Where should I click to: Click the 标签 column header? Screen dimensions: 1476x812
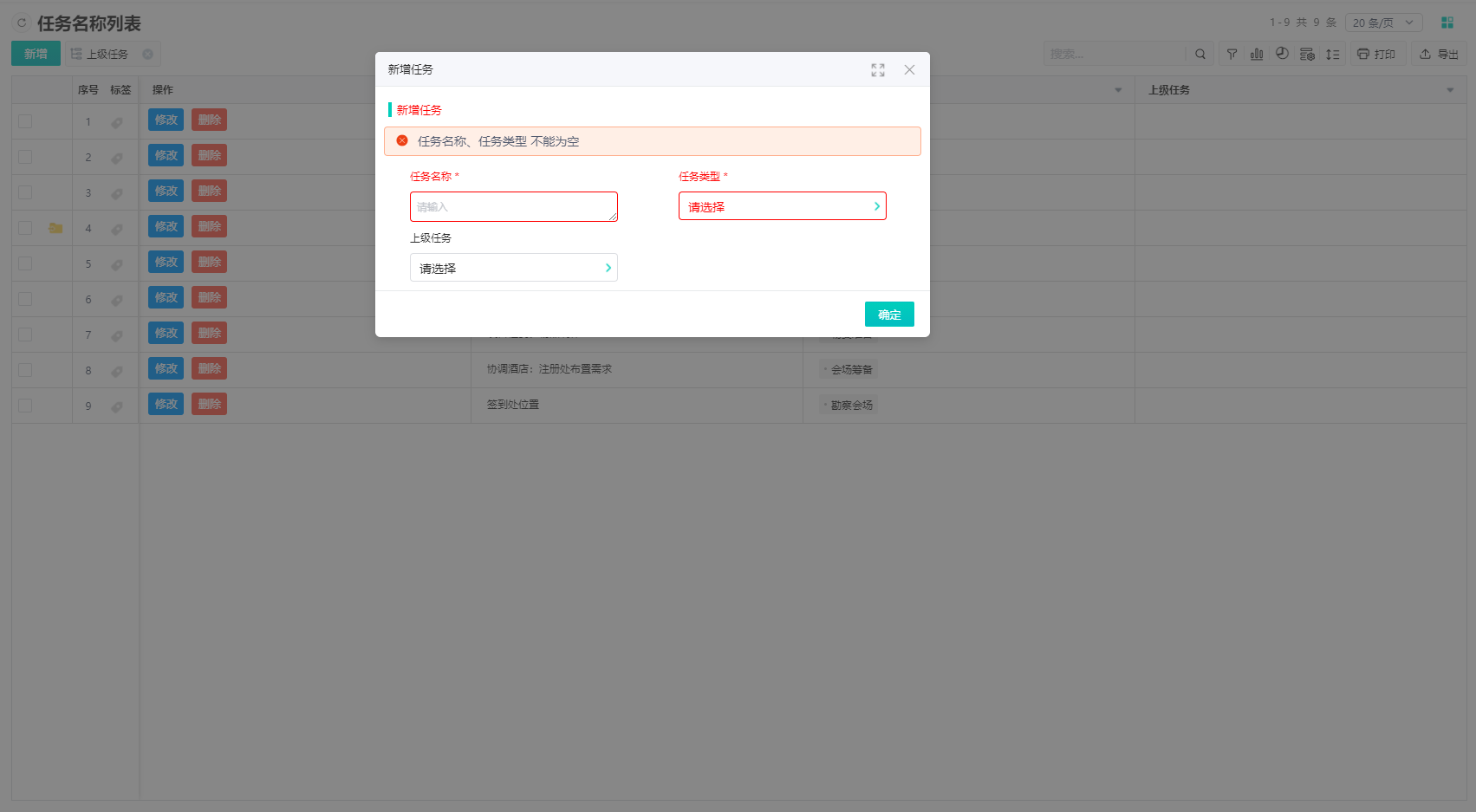(x=120, y=90)
